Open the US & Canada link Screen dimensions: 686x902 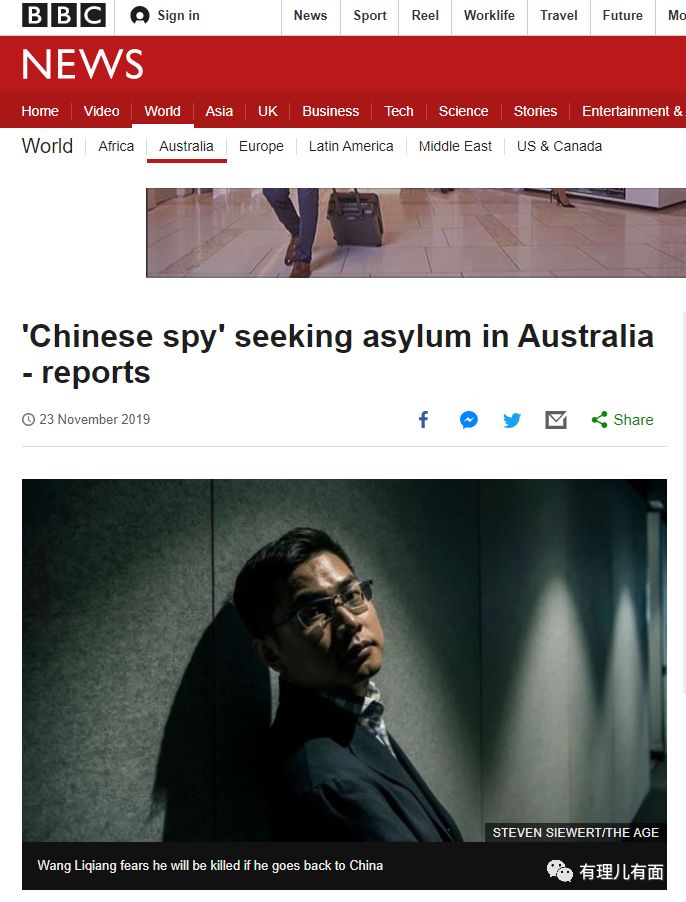pos(559,146)
